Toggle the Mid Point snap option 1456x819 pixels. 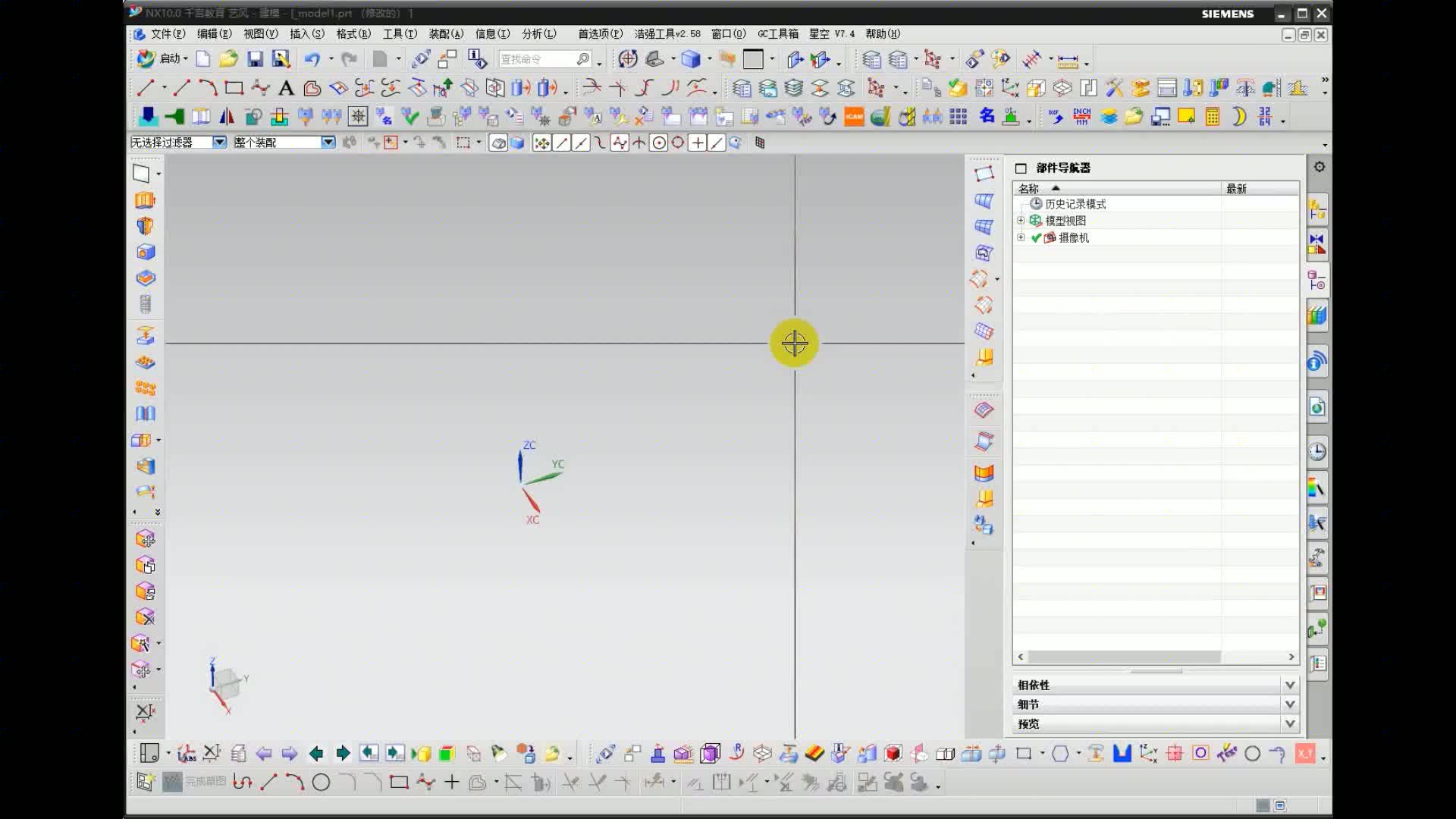(581, 143)
